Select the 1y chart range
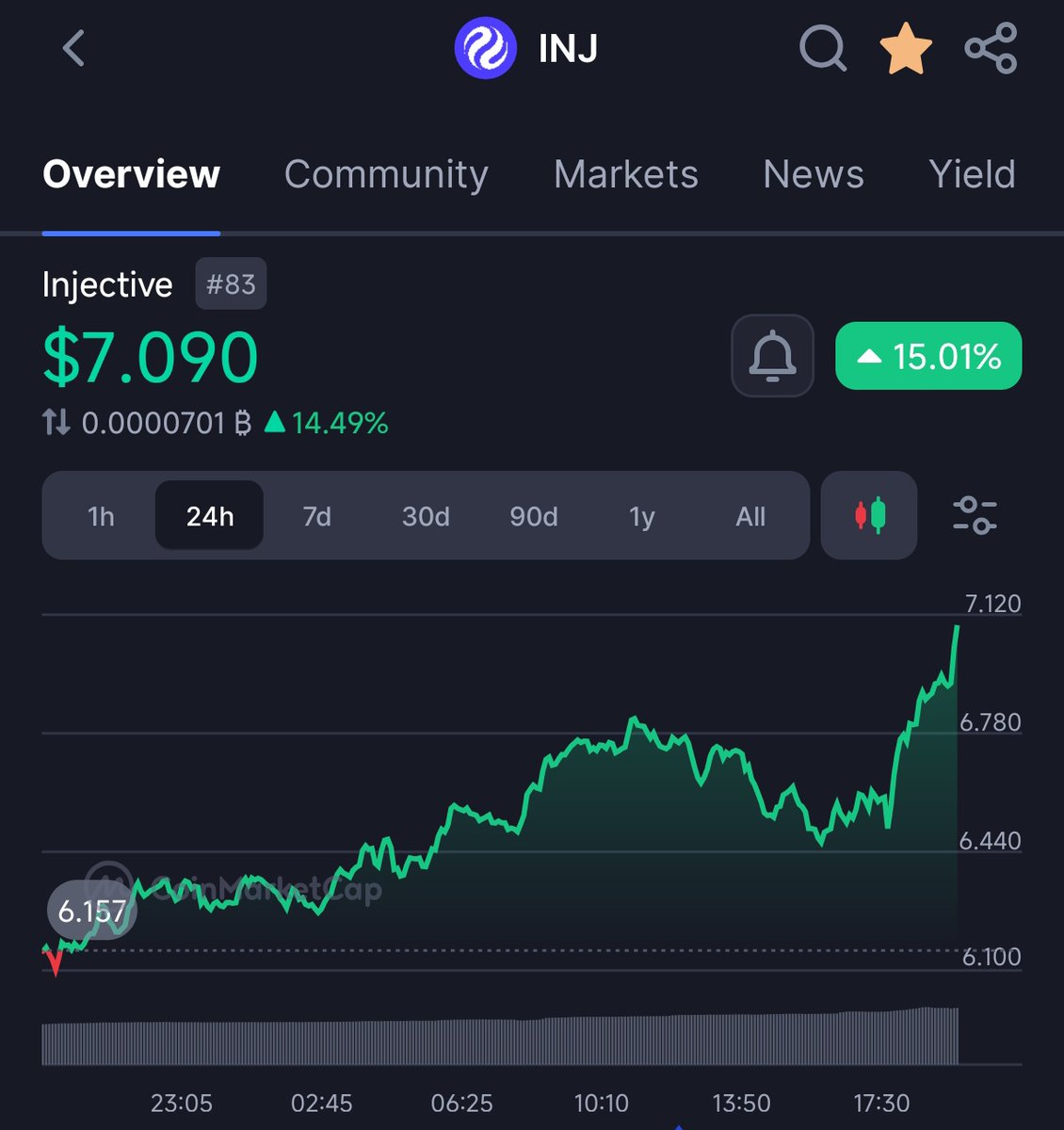Image resolution: width=1064 pixels, height=1130 pixels. coord(642,516)
